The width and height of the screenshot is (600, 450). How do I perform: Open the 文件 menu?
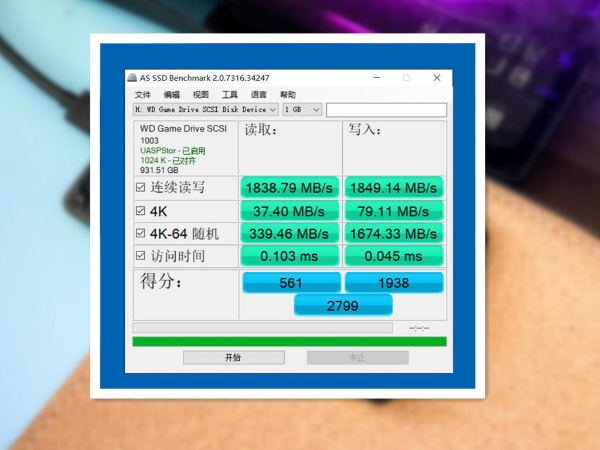tap(143, 95)
